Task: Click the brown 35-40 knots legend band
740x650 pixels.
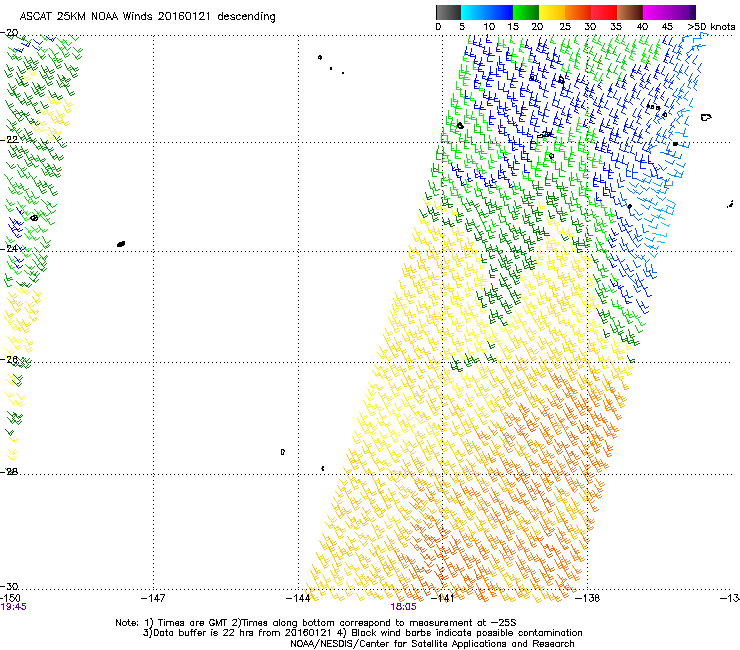Action: point(630,12)
